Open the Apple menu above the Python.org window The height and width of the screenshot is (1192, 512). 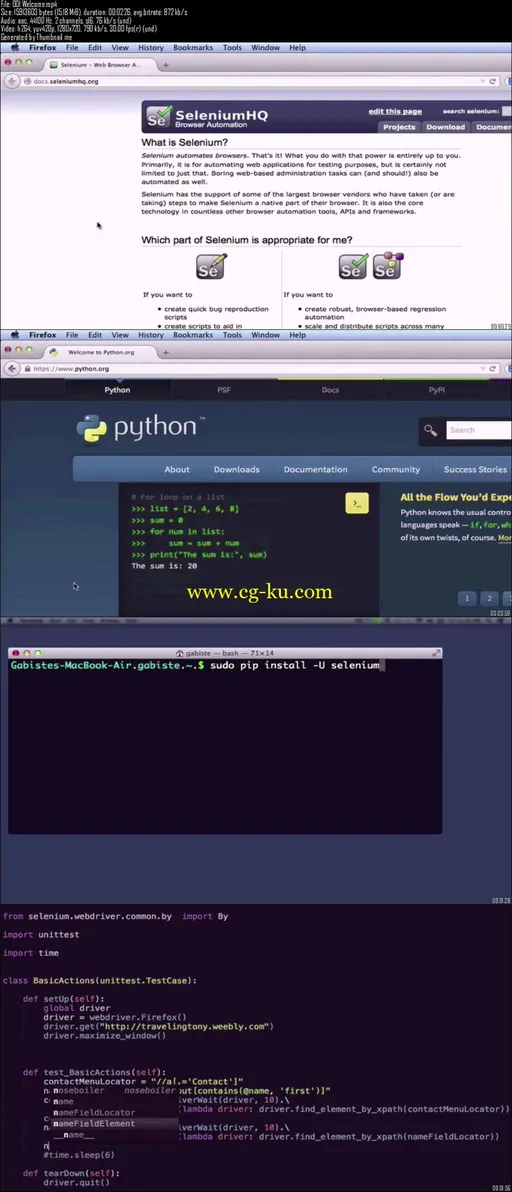tap(14, 334)
